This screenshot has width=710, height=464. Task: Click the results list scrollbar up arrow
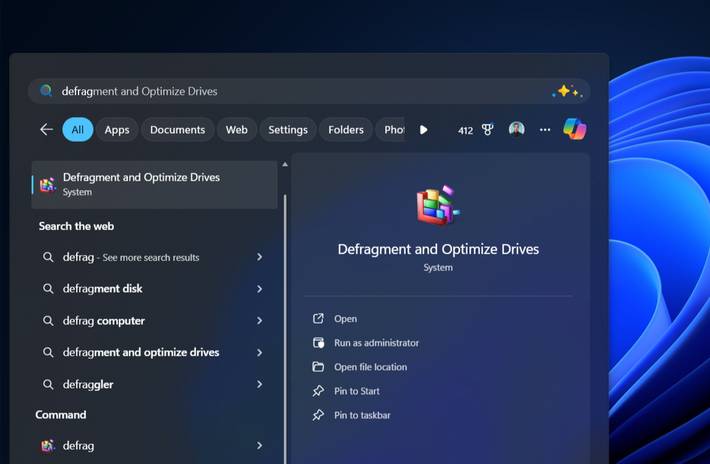click(x=285, y=164)
